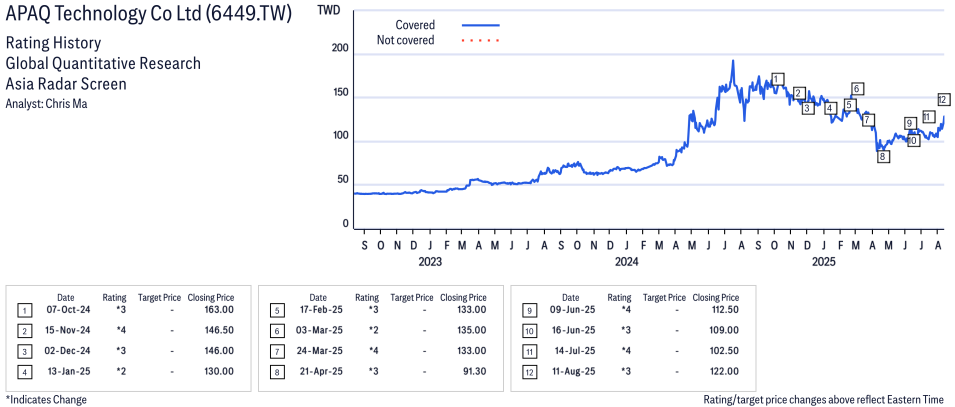
Task: Click table index box 7 beside 24-Mar-25
Action: 276,351
